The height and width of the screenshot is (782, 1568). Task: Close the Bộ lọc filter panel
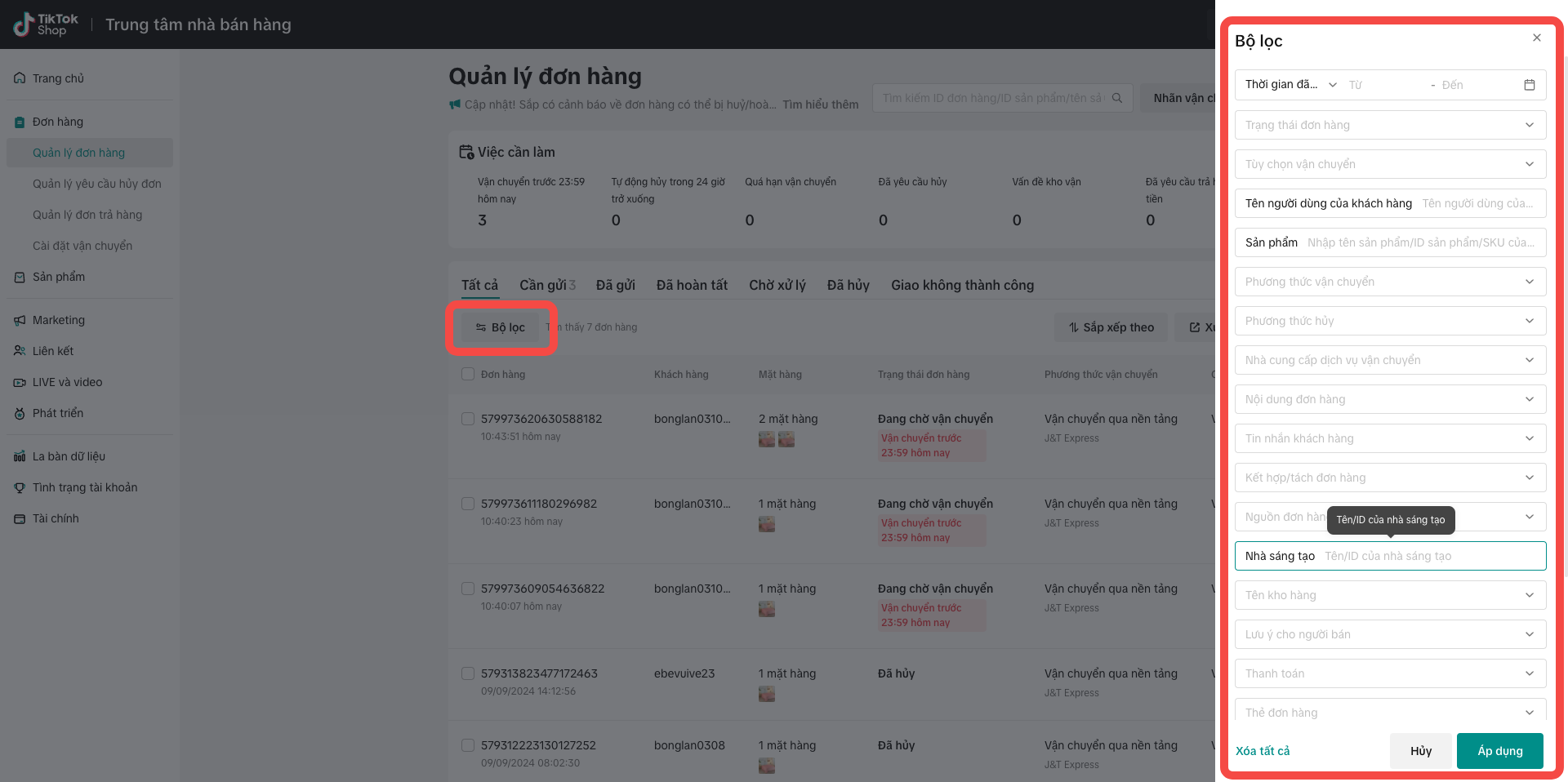point(1536,38)
